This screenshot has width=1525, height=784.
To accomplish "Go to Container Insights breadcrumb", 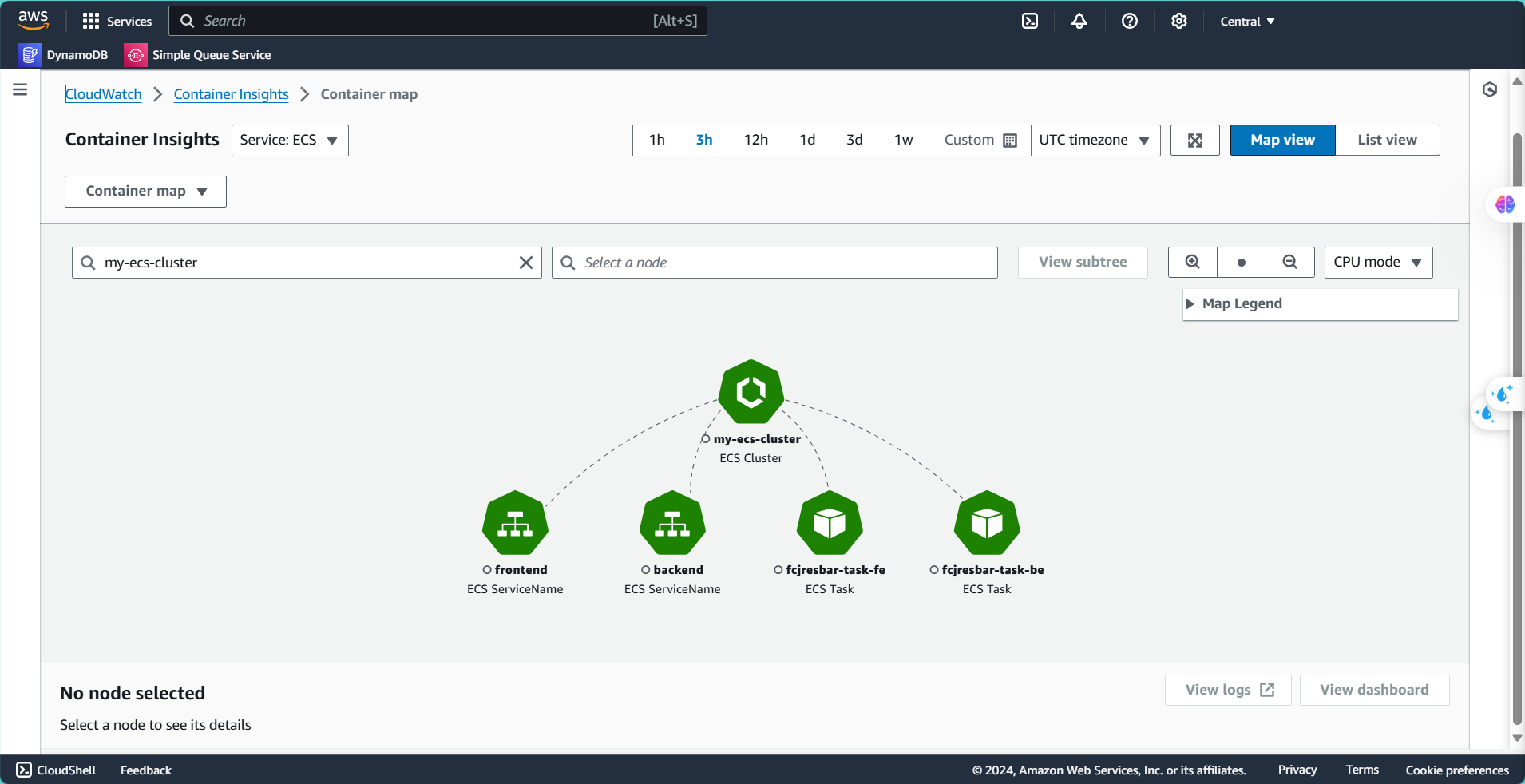I will pyautogui.click(x=232, y=94).
